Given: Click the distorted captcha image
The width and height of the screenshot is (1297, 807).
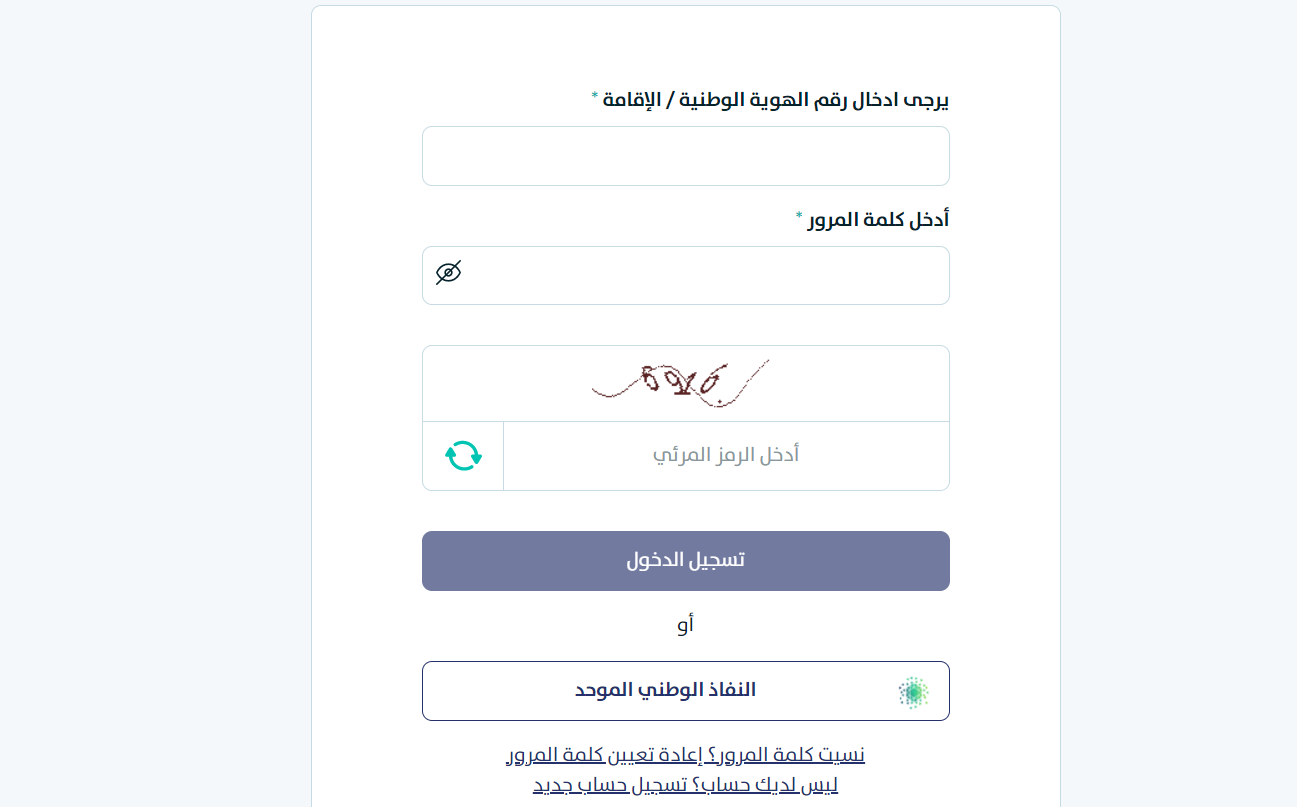Looking at the screenshot, I should click(x=681, y=381).
